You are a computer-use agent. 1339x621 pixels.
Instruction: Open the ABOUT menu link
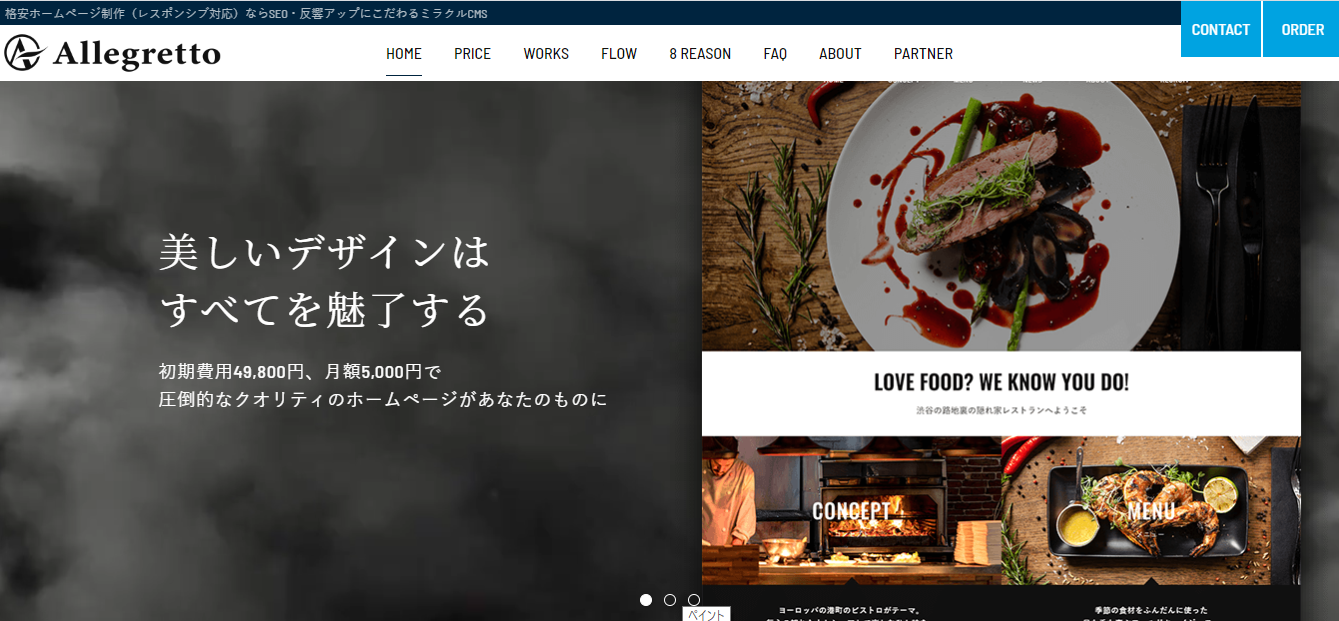click(x=840, y=54)
